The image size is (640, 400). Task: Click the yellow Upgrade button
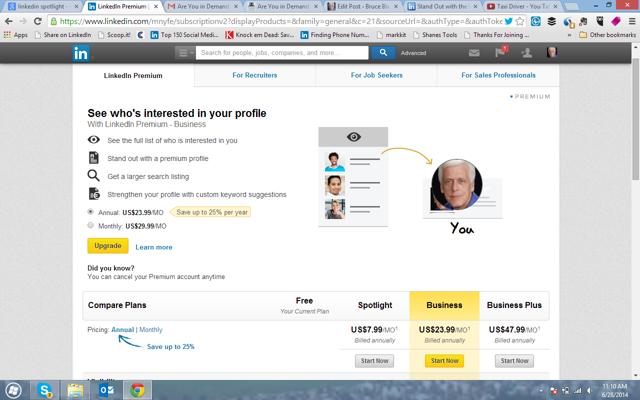pyautogui.click(x=107, y=246)
